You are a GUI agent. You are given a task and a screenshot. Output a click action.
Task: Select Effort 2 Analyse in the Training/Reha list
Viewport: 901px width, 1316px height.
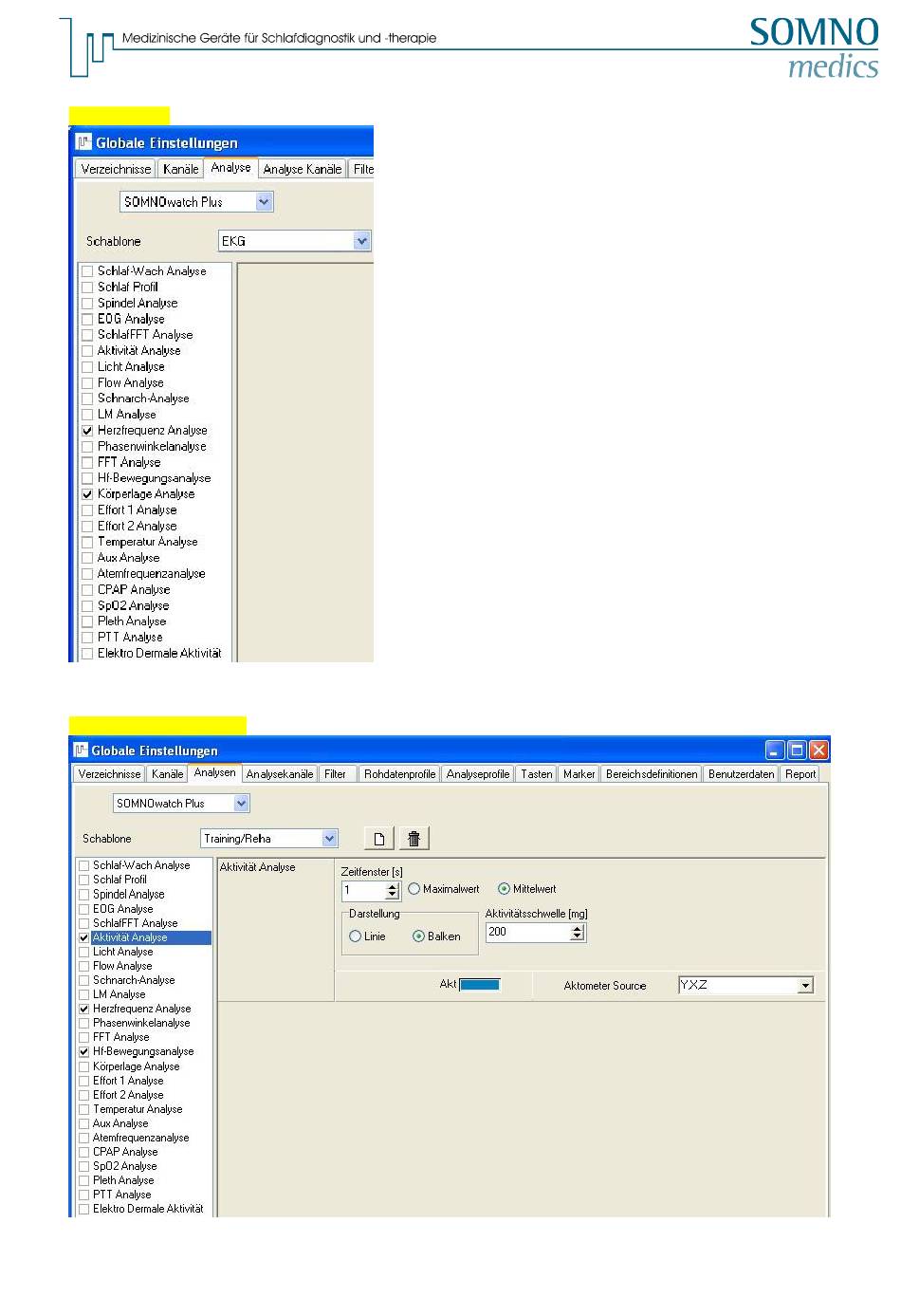point(128,1095)
